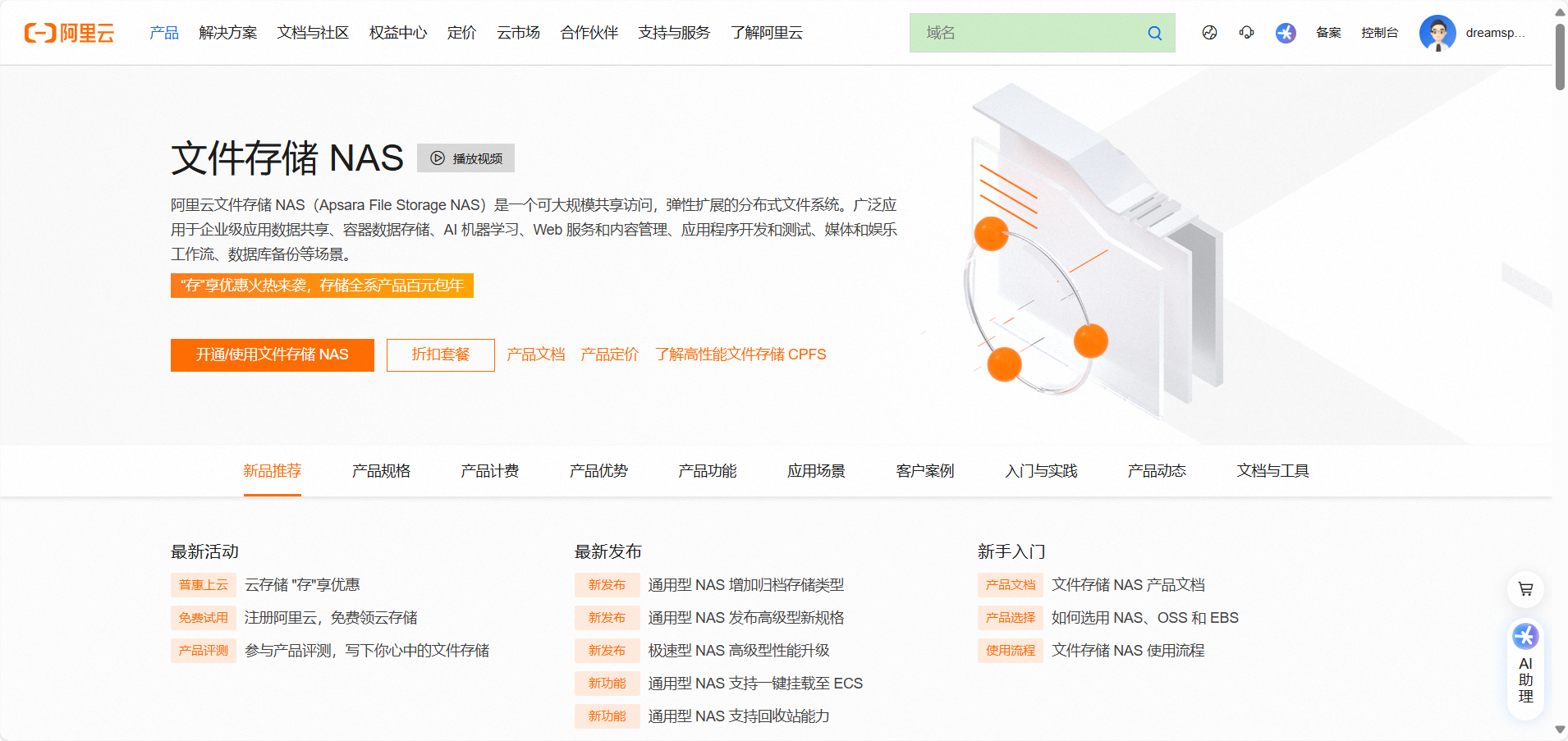Image resolution: width=1568 pixels, height=741 pixels.
Task: Open 极速型 NAS 高级型性能升级
Action: coord(739,651)
